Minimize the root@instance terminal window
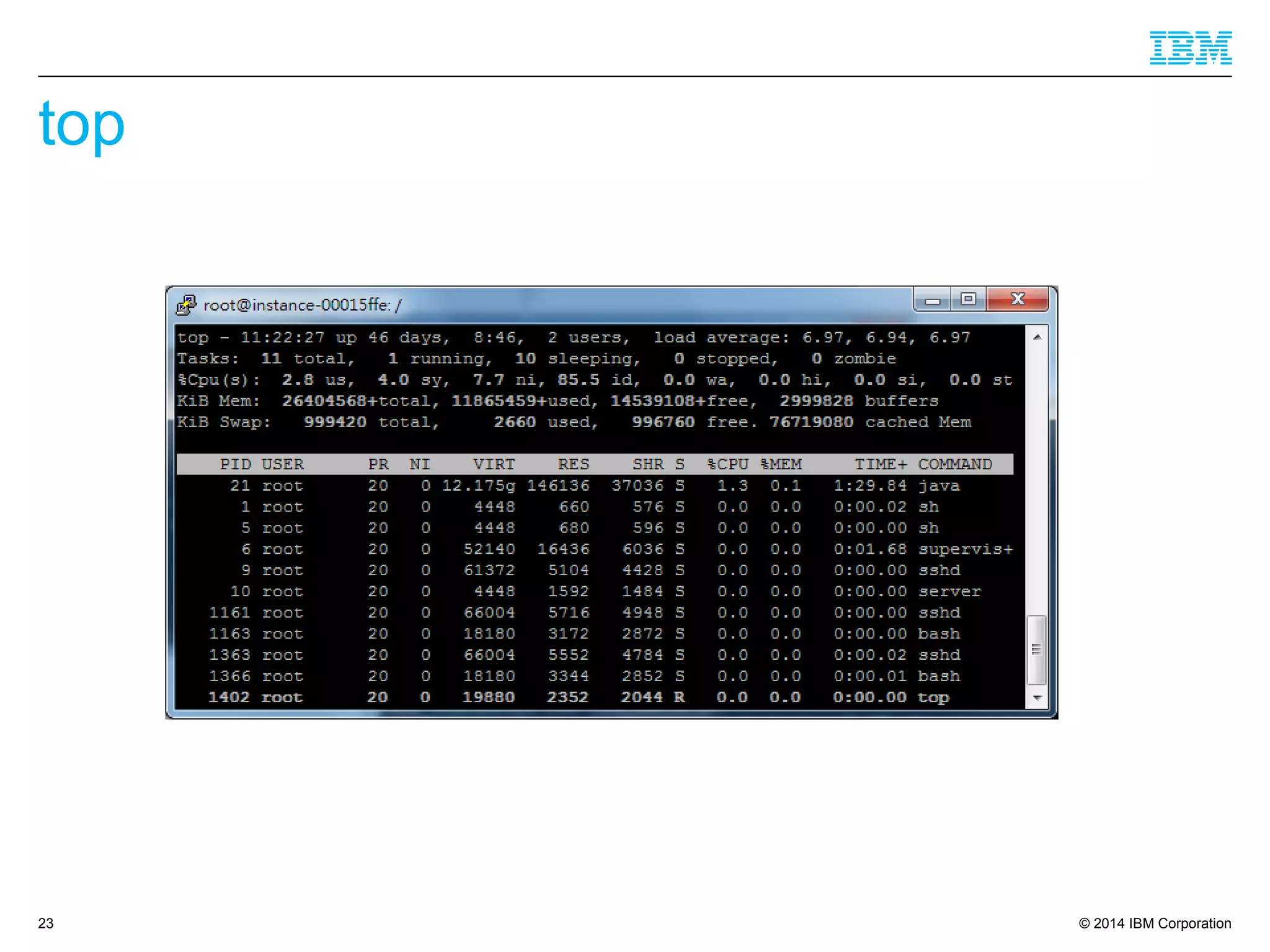 933,299
